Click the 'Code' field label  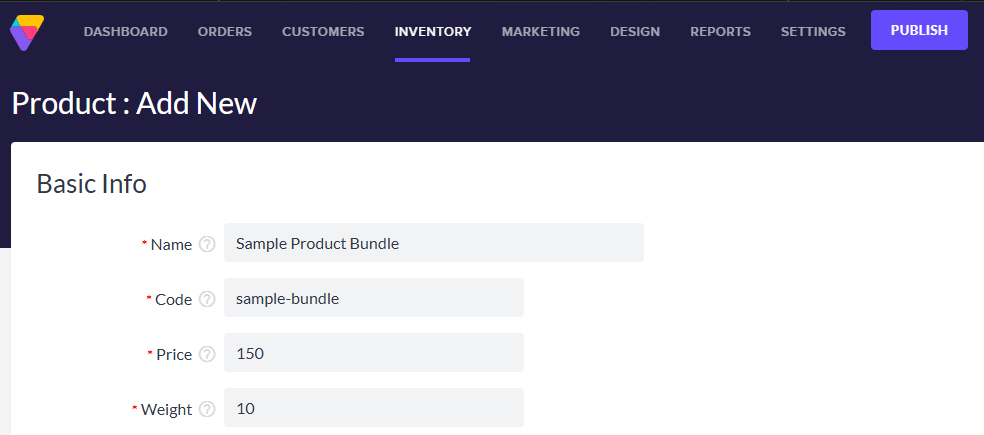173,299
